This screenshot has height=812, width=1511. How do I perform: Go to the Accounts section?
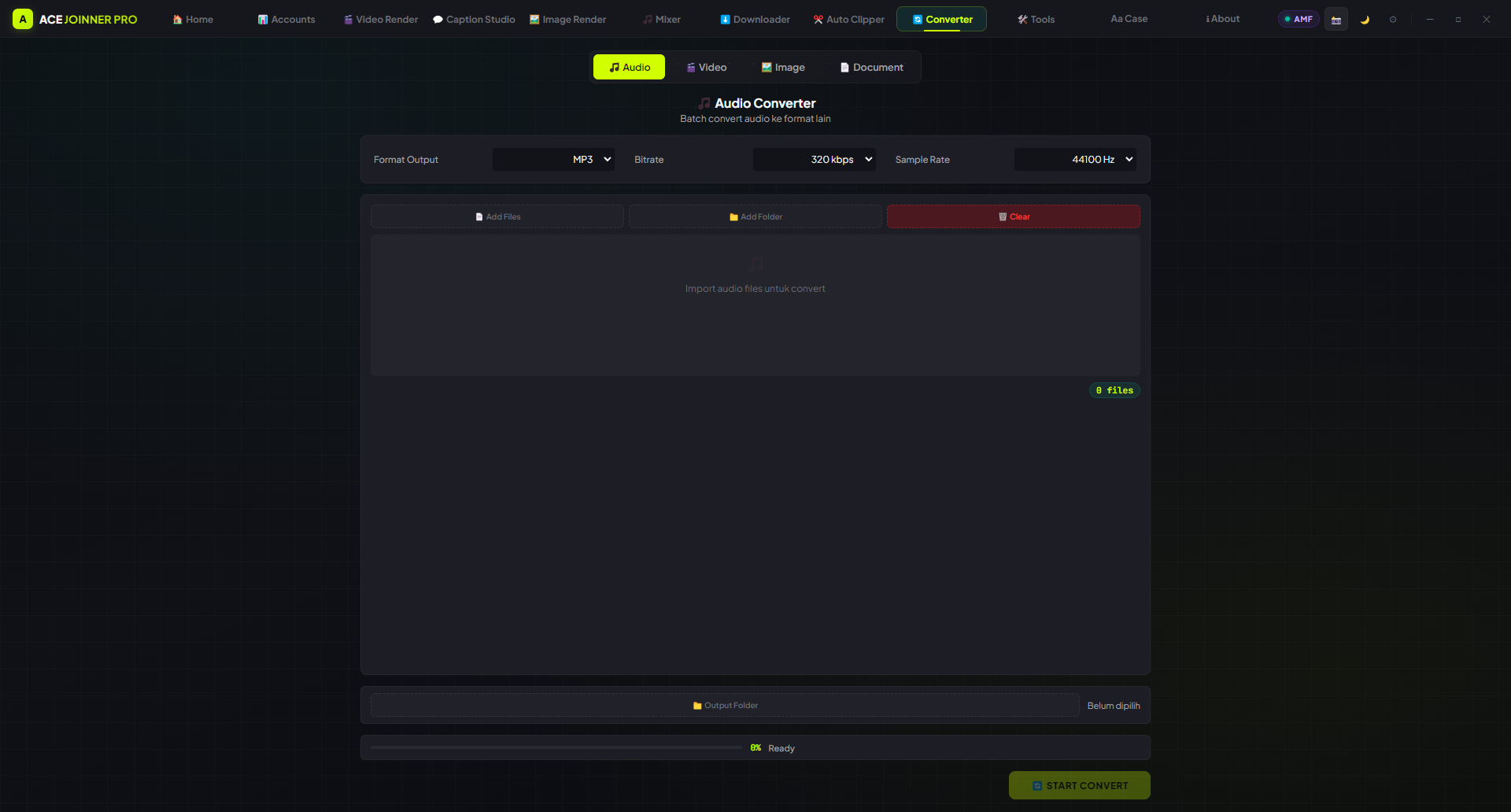click(x=286, y=19)
